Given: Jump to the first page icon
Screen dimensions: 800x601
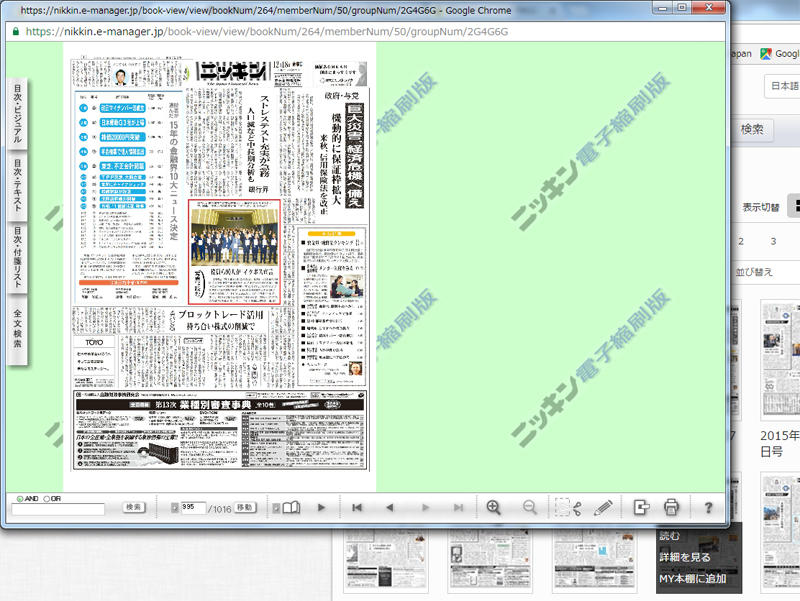Looking at the screenshot, I should coord(357,508).
